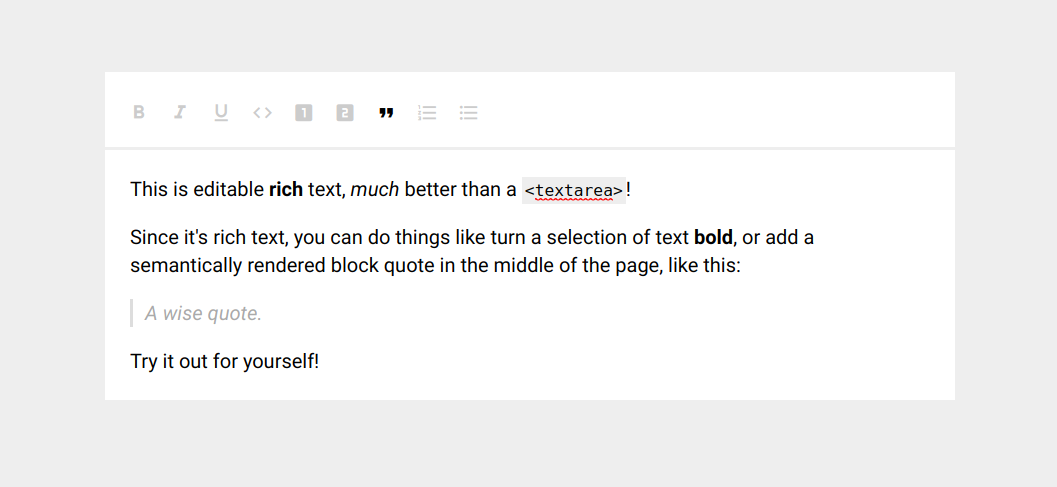Place cursor in "Try it out for yourself!" line
The image size is (1057, 487).
224,362
